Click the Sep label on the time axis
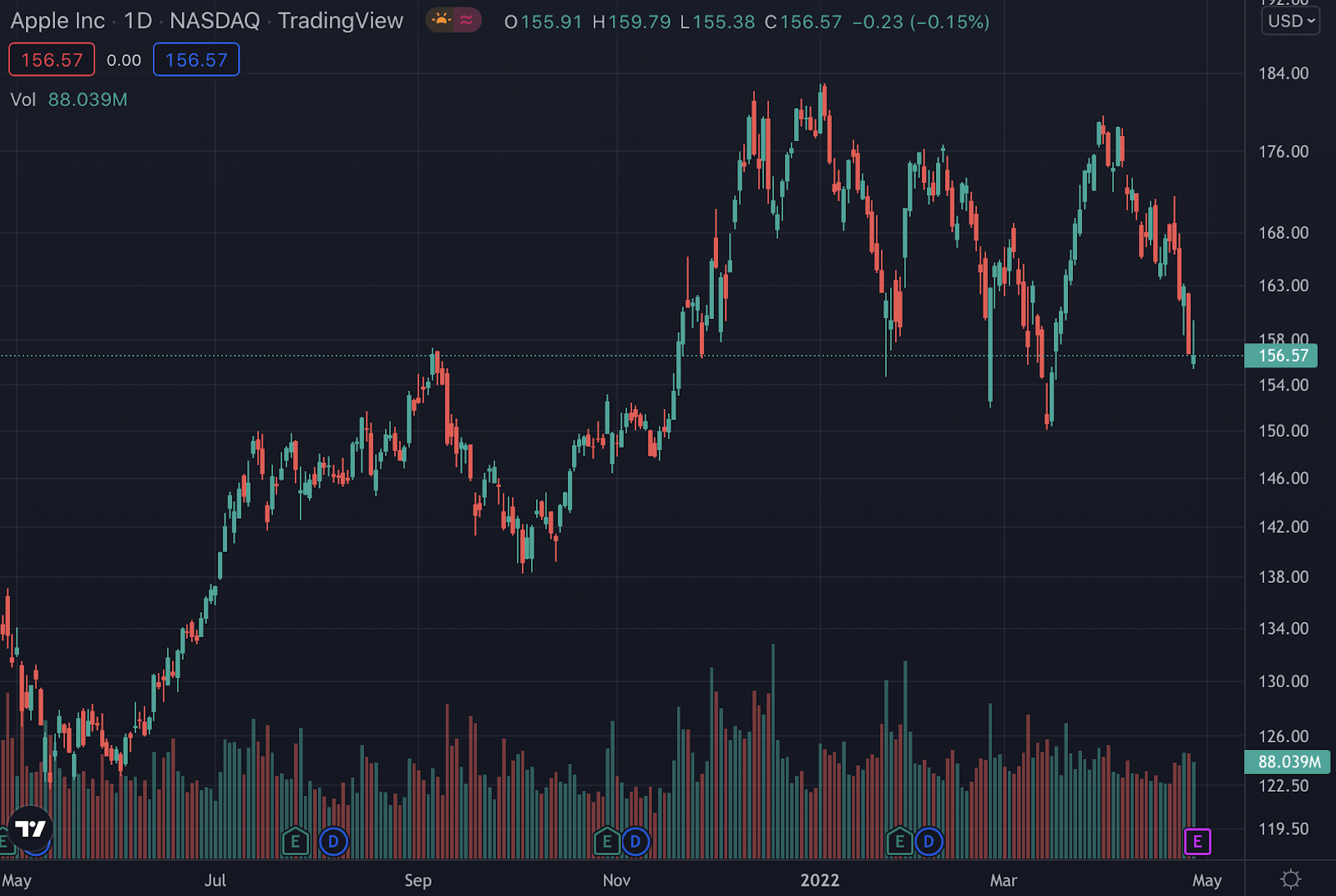Image resolution: width=1336 pixels, height=896 pixels. (417, 880)
